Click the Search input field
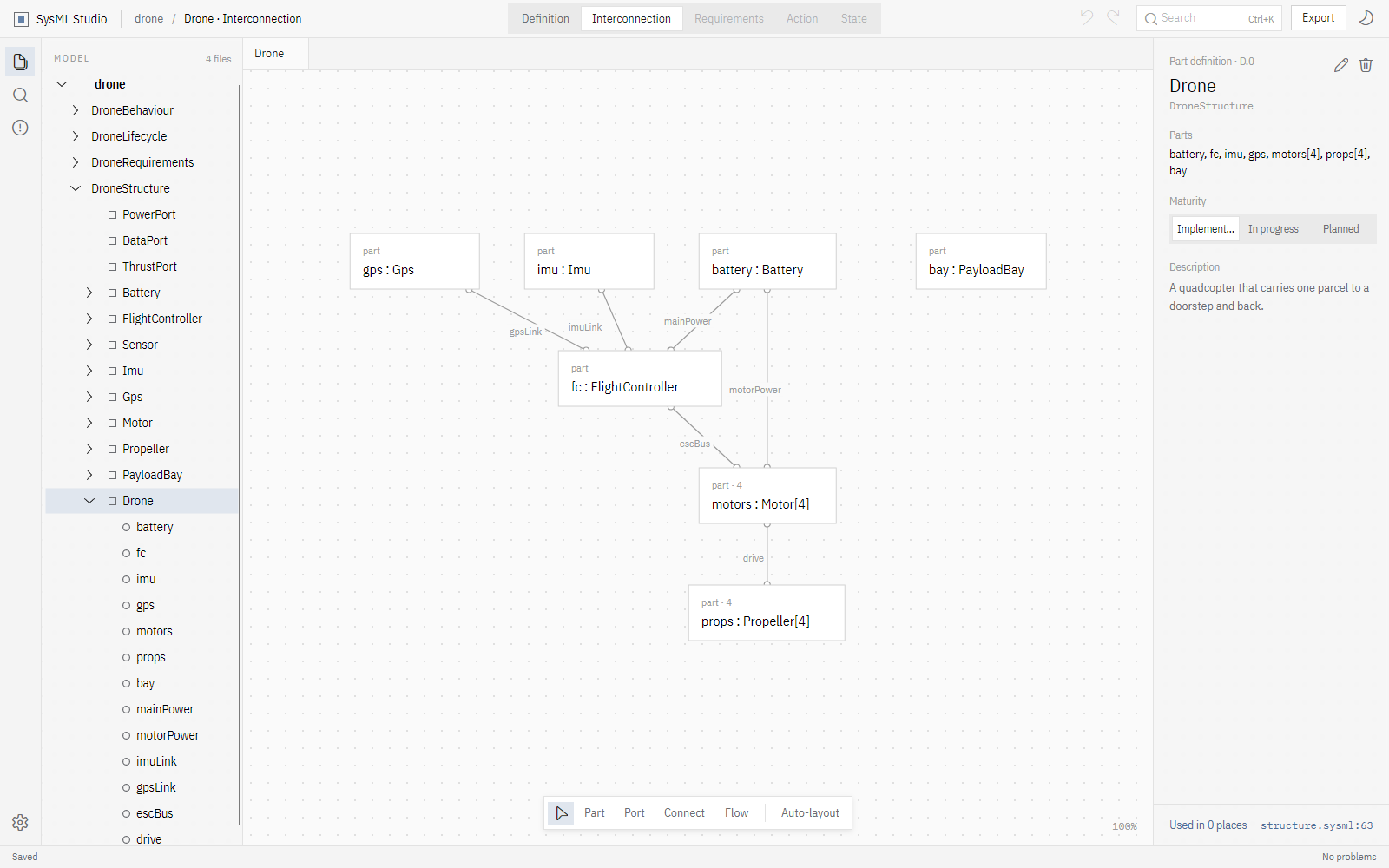 1208,18
